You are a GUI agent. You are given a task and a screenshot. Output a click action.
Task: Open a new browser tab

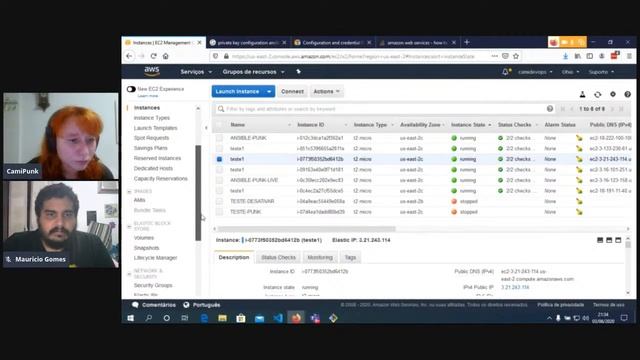[x=467, y=42]
